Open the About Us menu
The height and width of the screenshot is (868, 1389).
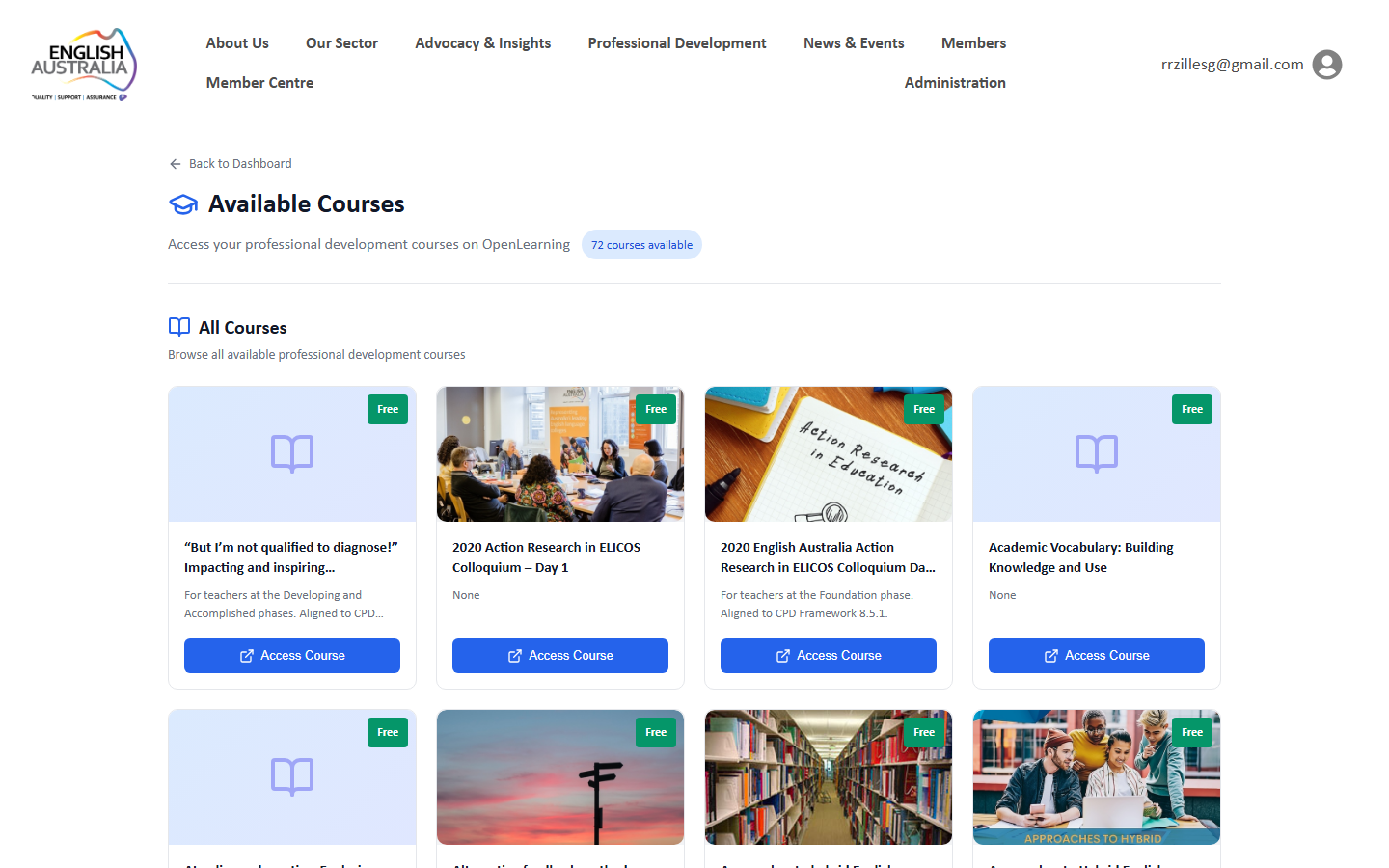pos(237,43)
